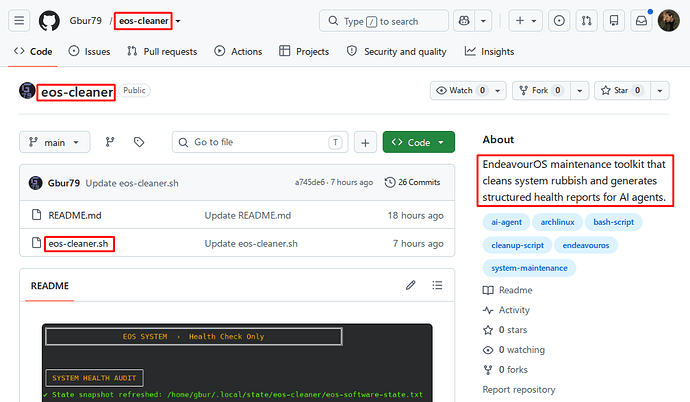Jump to Readme in About sidebar
The height and width of the screenshot is (402, 690).
508,290
